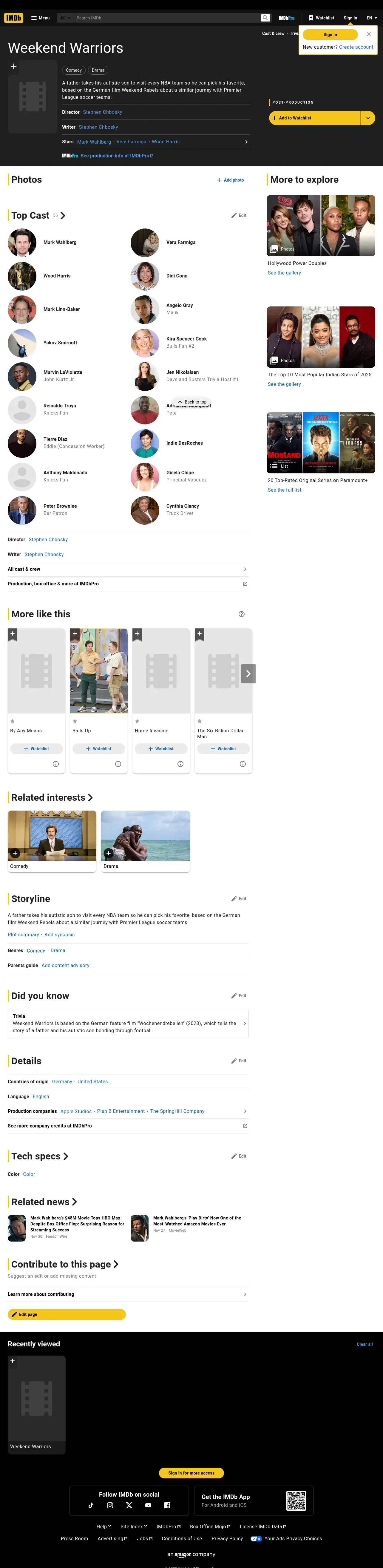Open Vera Farmiga's cast photo
383x1568 pixels.
click(145, 242)
